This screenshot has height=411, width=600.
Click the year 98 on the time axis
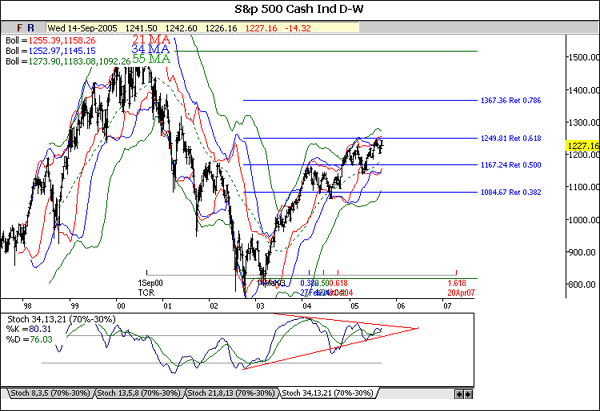[27, 306]
